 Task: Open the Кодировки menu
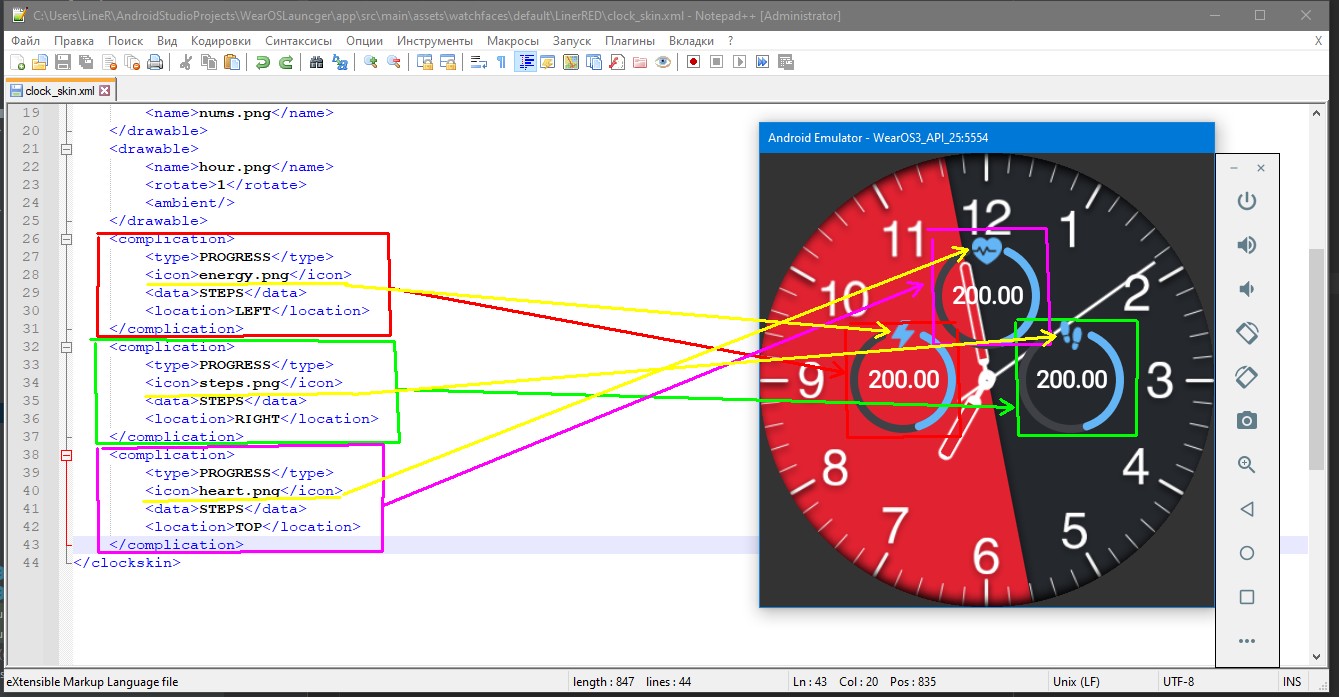[x=220, y=41]
